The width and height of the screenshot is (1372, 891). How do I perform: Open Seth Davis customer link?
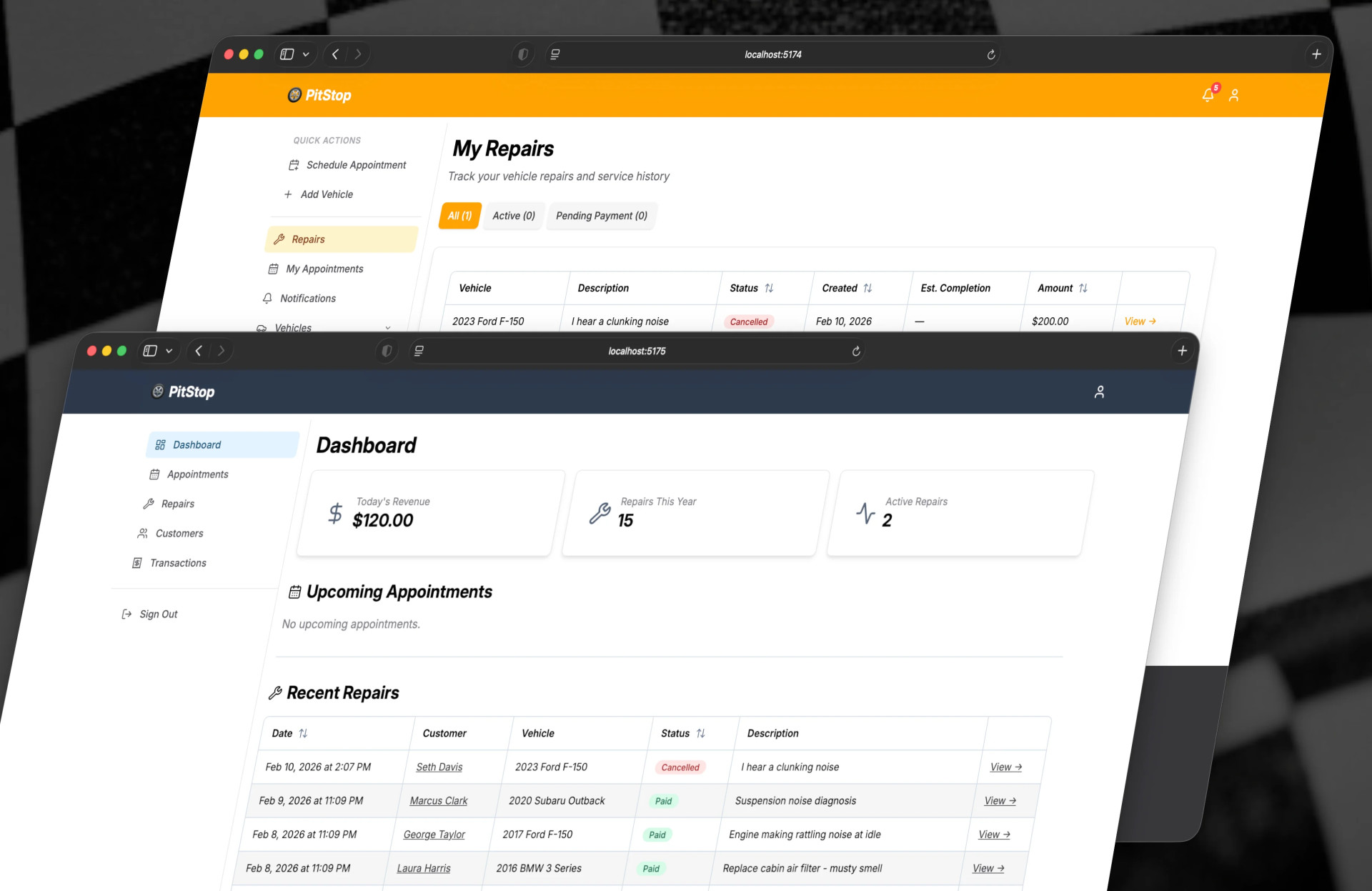tap(439, 767)
